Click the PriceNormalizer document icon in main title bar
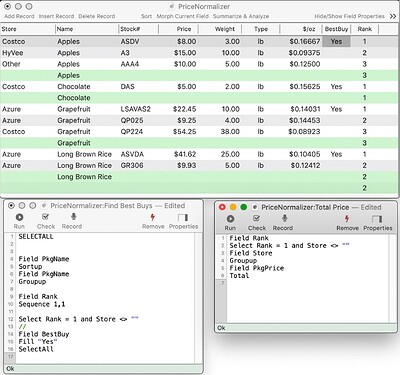The image size is (400, 375). 172,6
